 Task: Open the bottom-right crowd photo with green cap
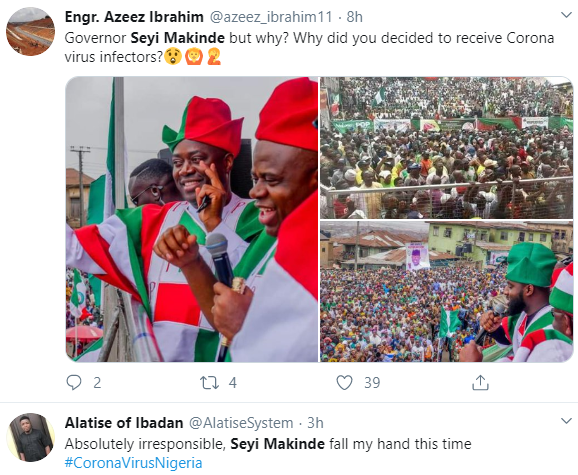[x=446, y=291]
